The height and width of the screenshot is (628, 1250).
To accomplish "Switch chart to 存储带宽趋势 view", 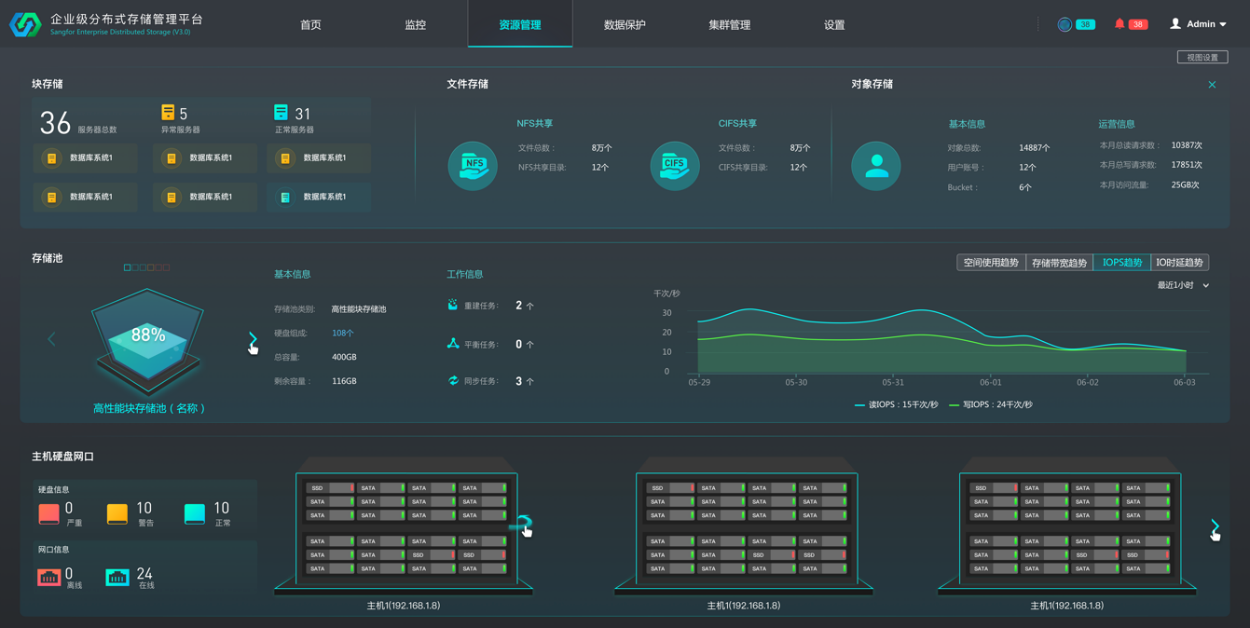I will pos(1059,263).
